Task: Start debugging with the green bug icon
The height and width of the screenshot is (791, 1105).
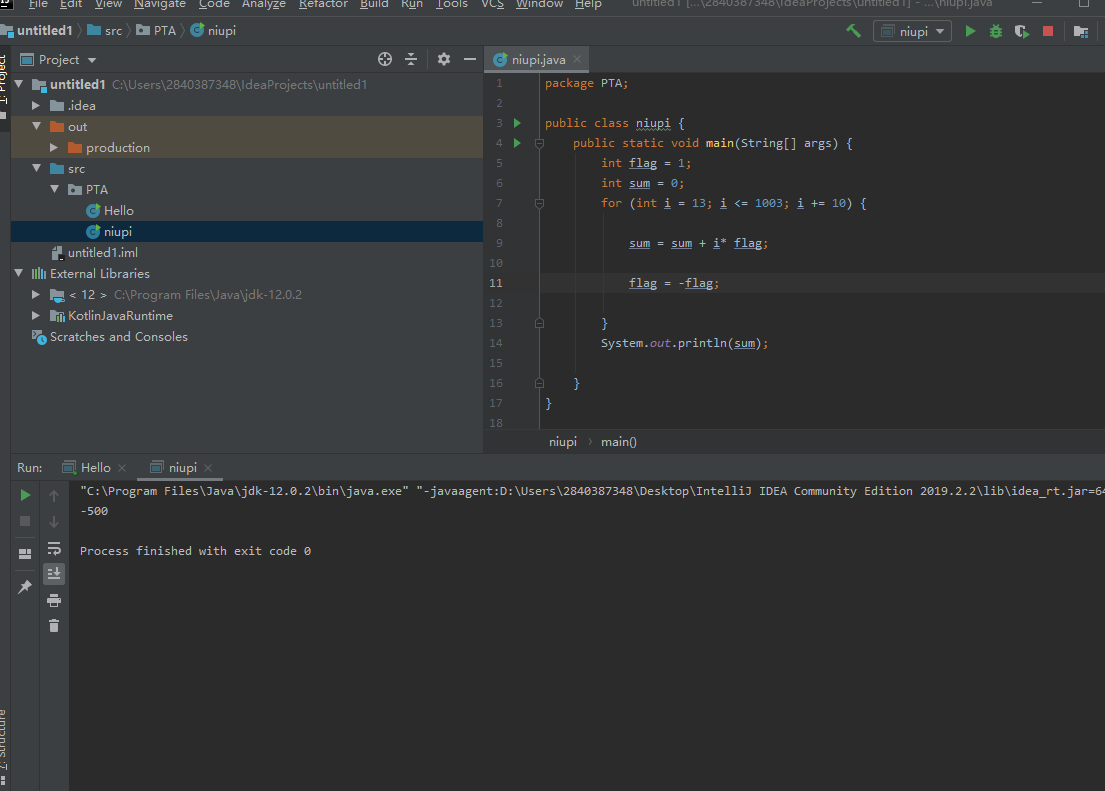Action: click(x=996, y=31)
